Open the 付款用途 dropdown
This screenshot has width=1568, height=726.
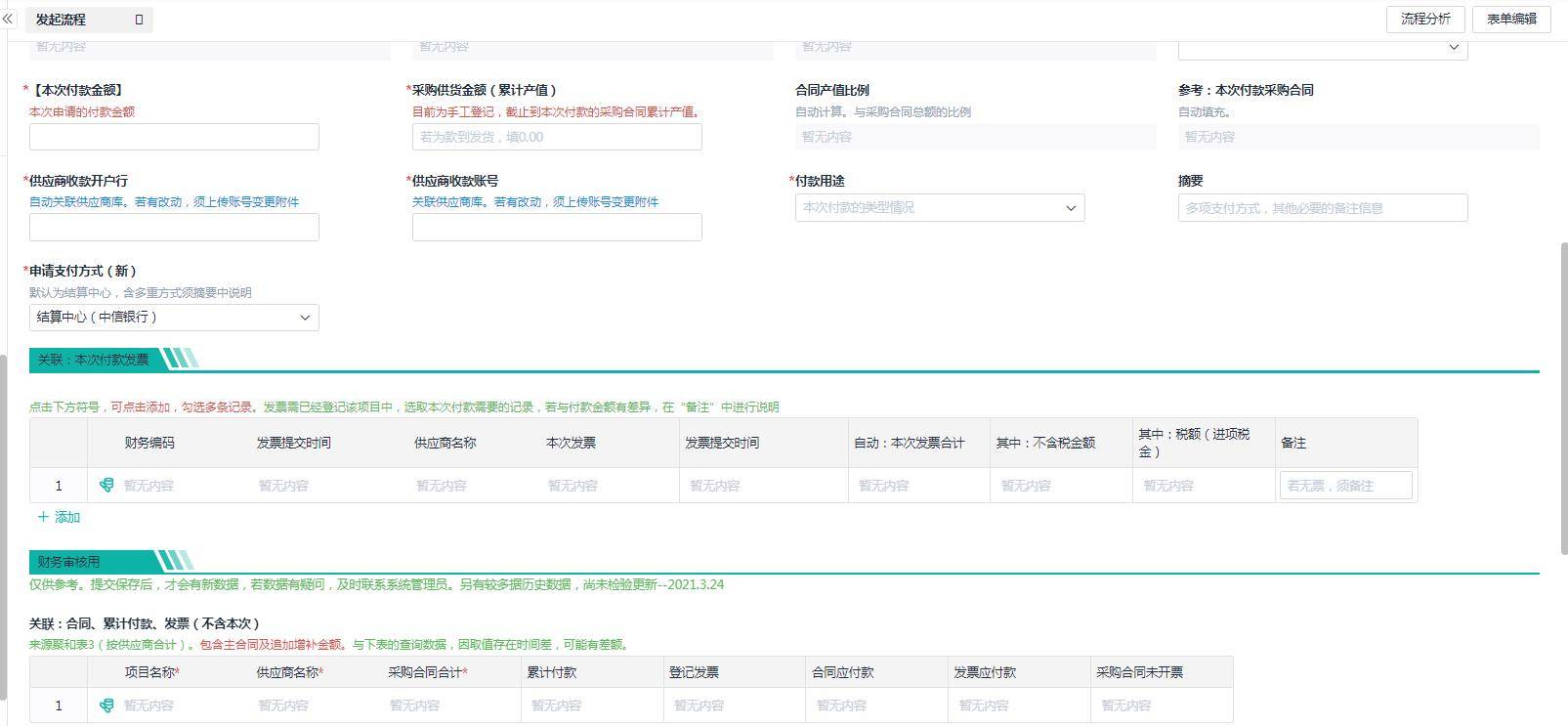tap(939, 208)
